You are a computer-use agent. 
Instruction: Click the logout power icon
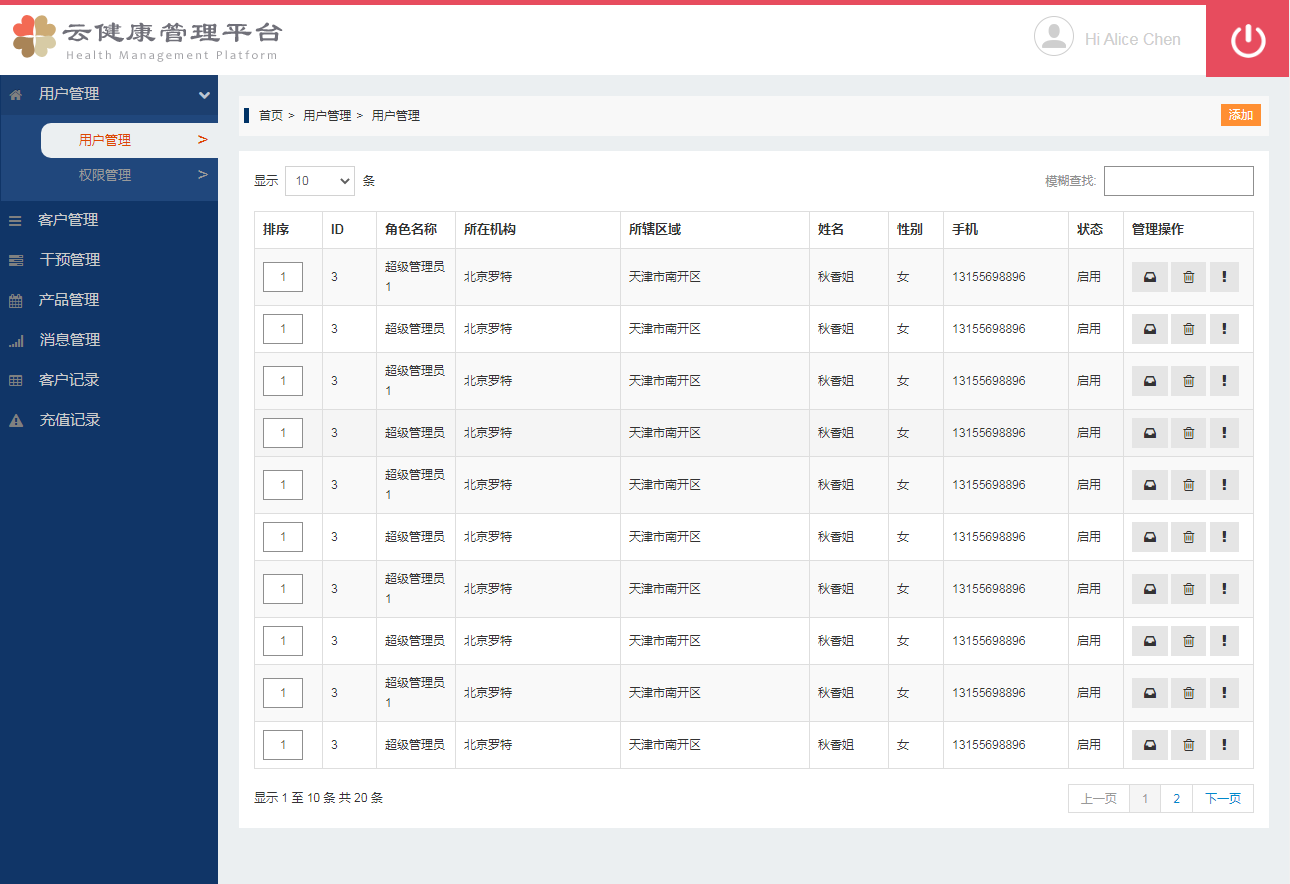click(1247, 40)
